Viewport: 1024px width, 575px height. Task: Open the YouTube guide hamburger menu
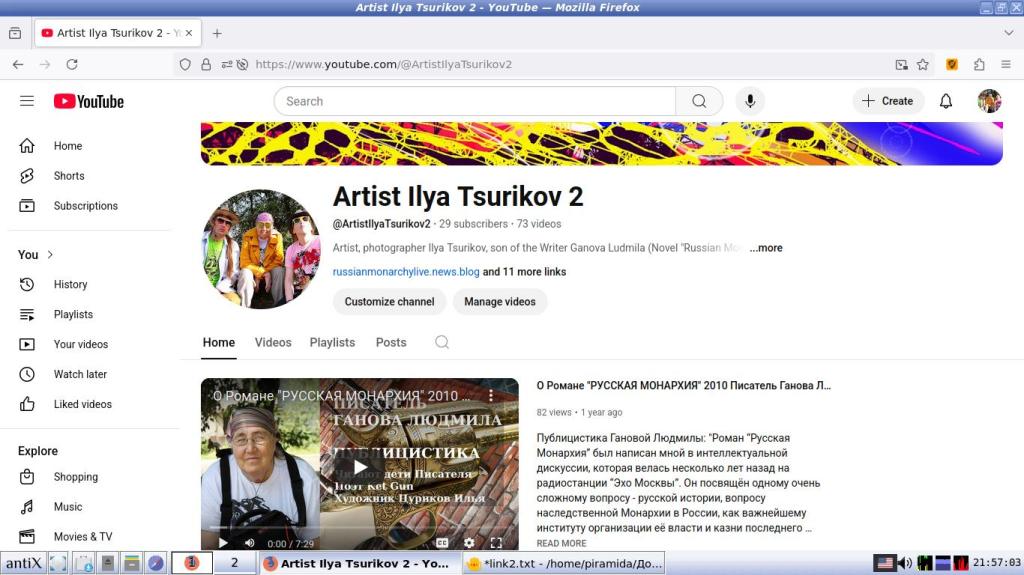point(27,101)
